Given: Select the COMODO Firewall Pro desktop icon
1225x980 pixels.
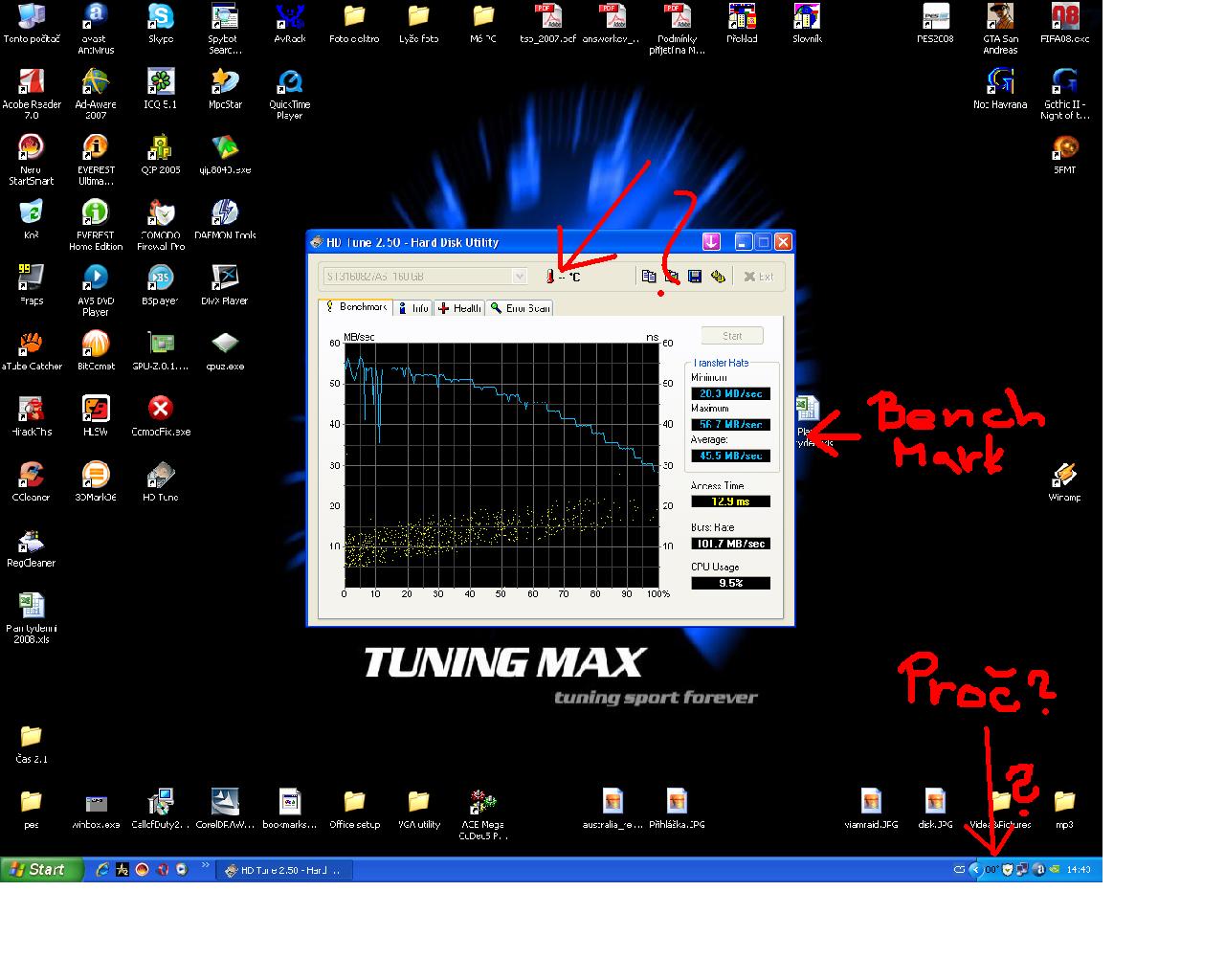Looking at the screenshot, I should coord(161,225).
